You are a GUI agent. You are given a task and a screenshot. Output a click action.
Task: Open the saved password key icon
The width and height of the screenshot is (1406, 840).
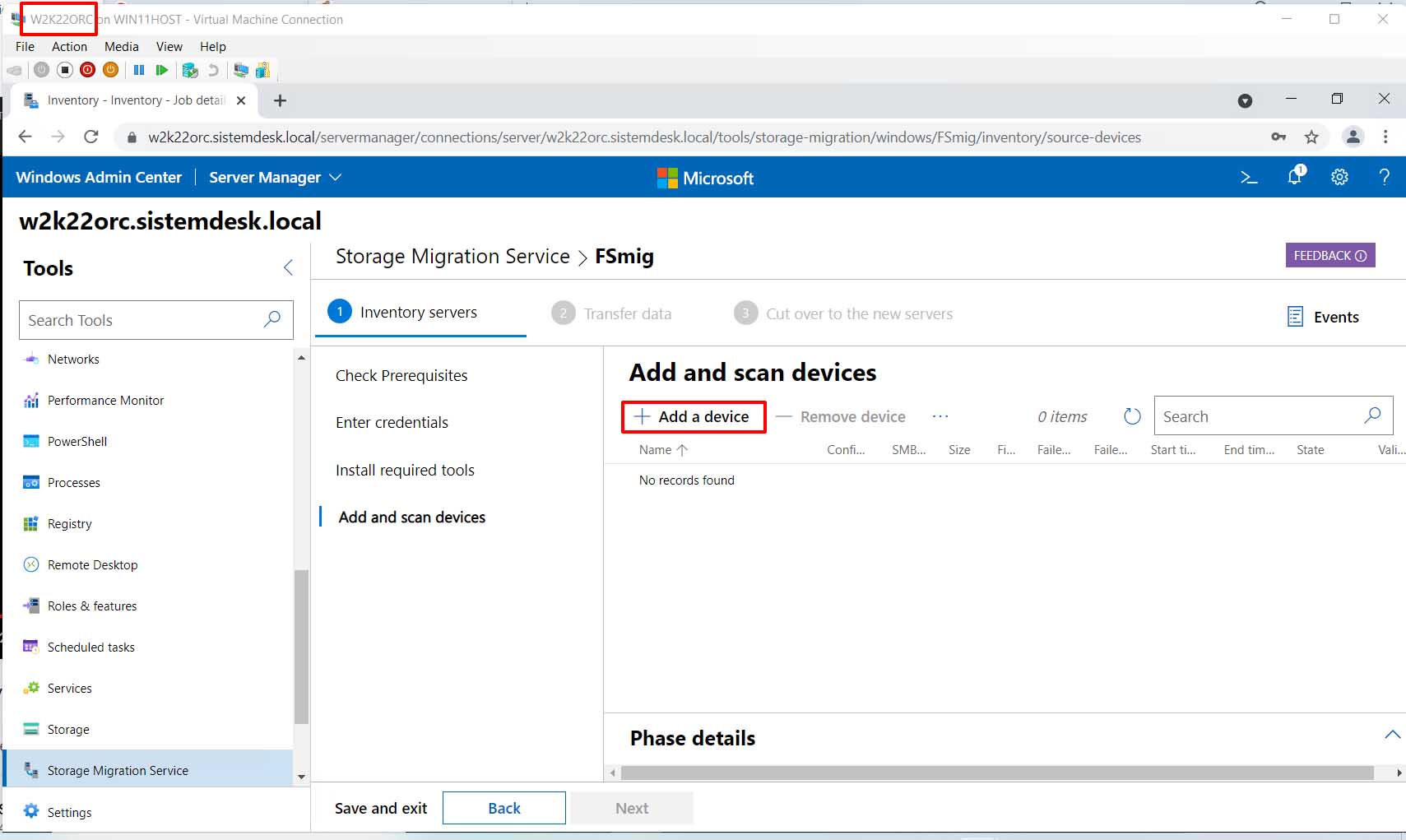1278,137
